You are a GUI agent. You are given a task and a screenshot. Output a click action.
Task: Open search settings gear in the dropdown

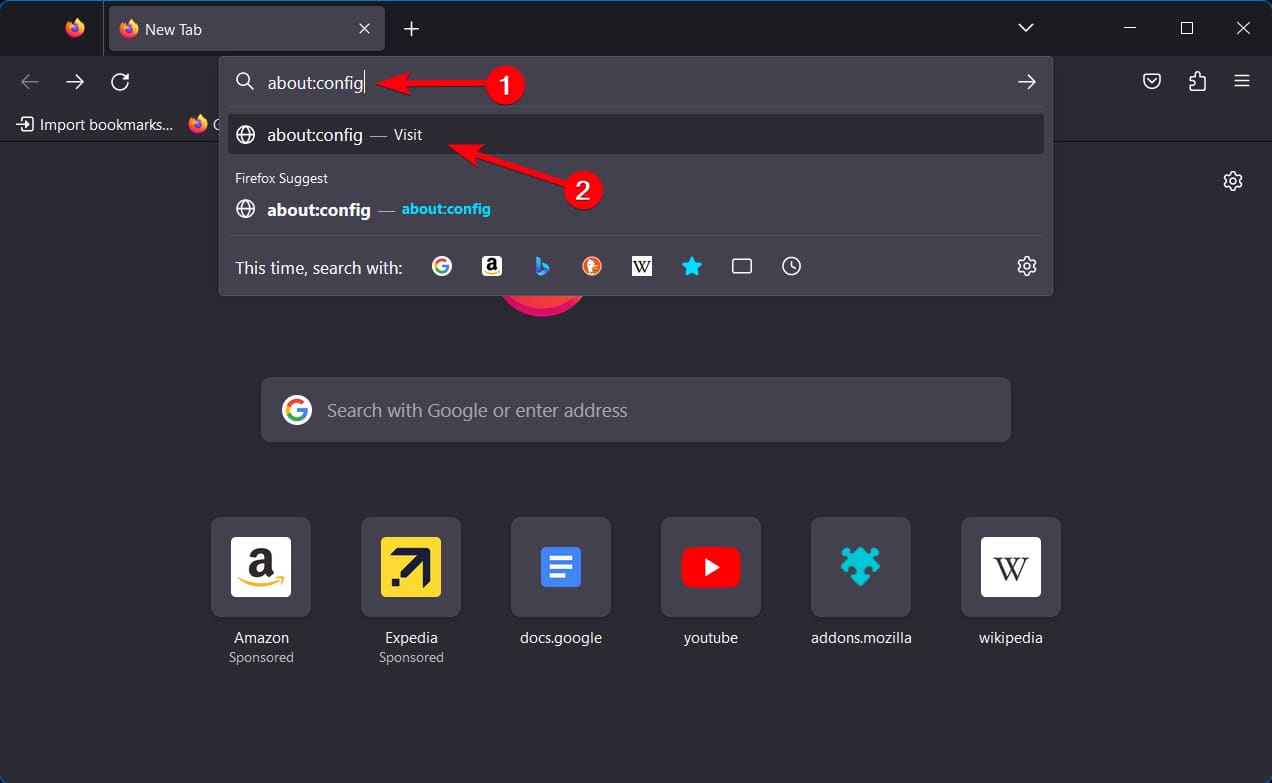click(x=1027, y=266)
